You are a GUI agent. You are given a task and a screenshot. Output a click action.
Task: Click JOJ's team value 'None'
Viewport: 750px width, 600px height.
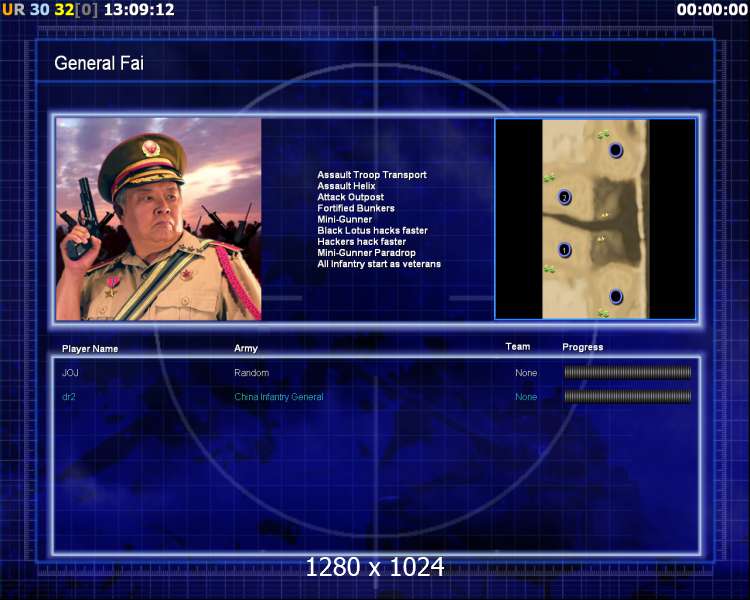pos(526,373)
